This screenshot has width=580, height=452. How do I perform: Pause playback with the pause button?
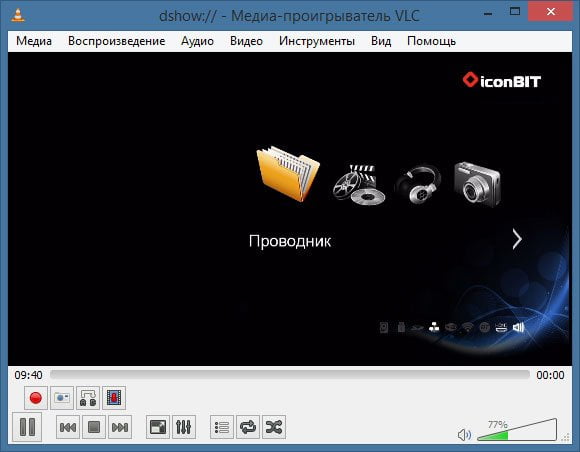tap(27, 427)
